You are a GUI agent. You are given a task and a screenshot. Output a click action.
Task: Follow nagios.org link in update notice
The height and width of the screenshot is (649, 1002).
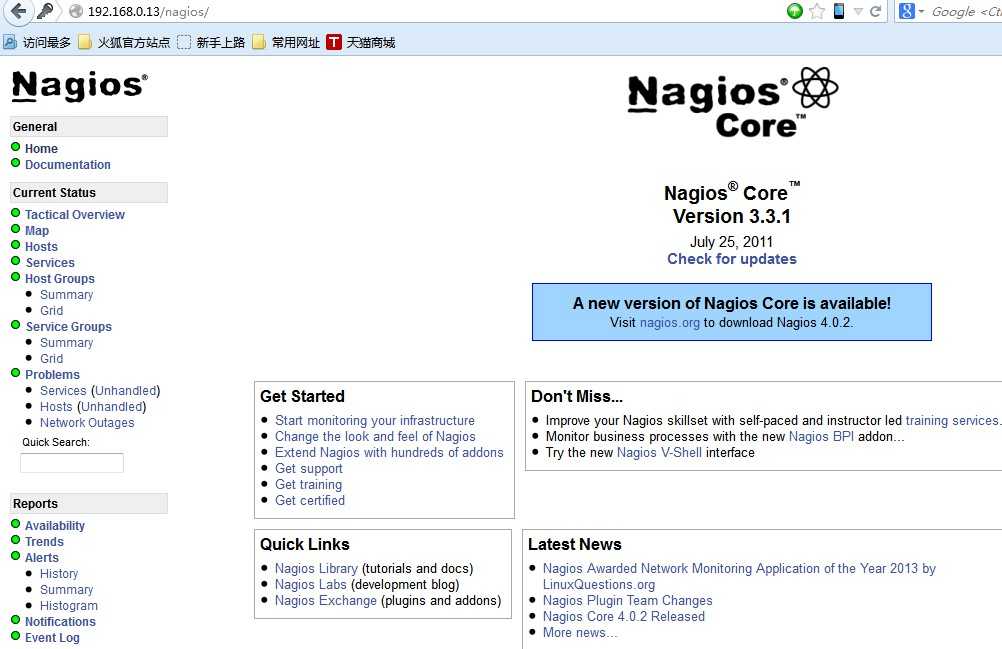pyautogui.click(x=670, y=323)
